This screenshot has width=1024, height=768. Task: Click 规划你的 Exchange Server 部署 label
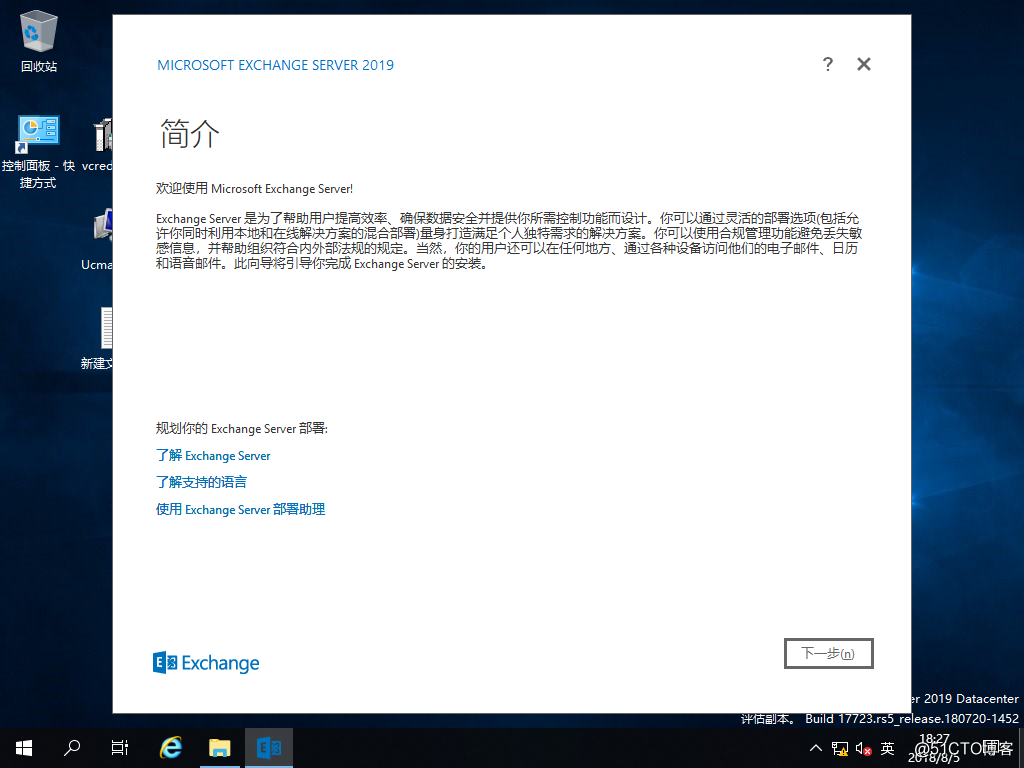241,428
